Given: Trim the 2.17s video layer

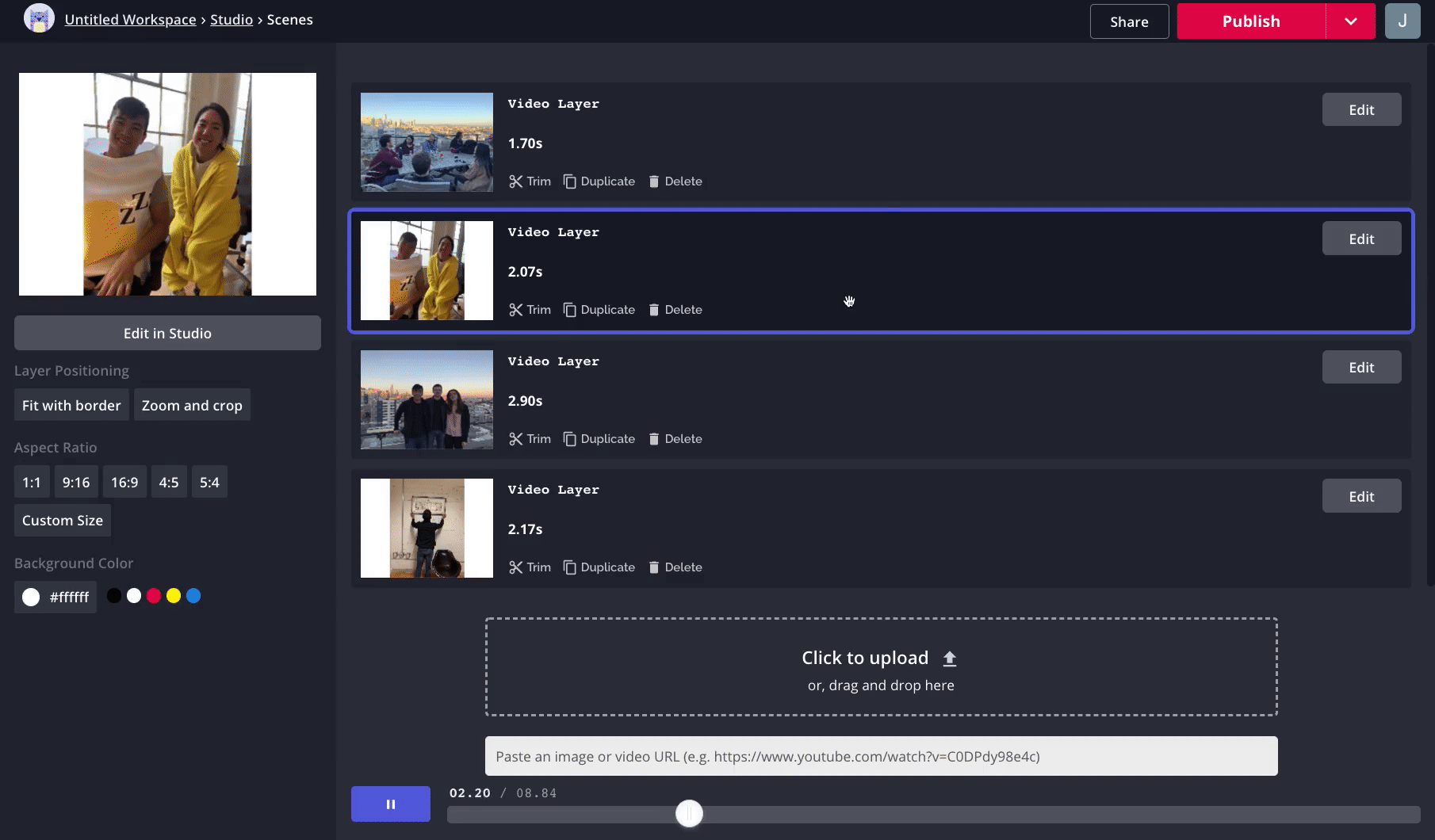Looking at the screenshot, I should 530,567.
